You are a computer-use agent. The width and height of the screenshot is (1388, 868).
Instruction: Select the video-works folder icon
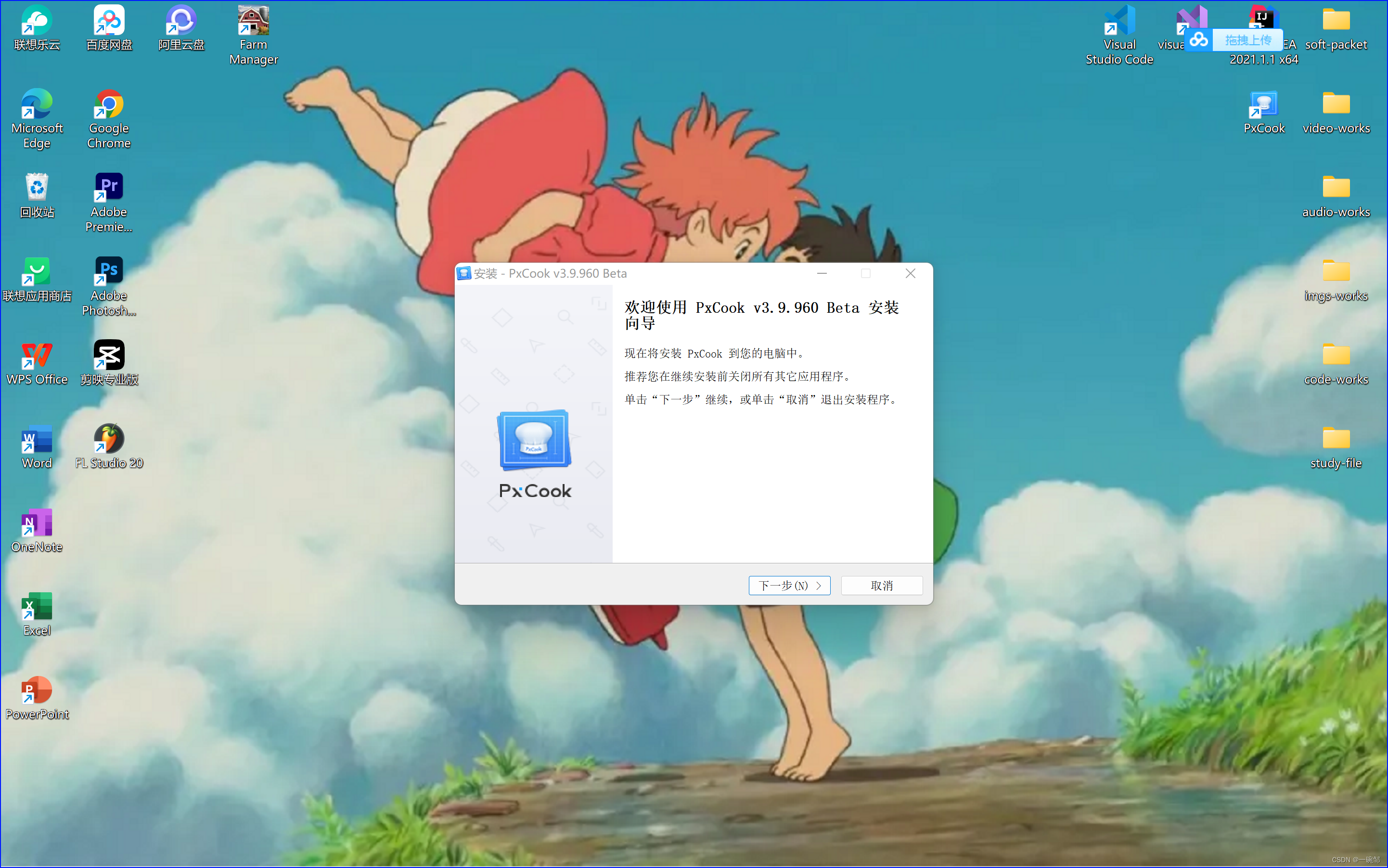coord(1337,113)
